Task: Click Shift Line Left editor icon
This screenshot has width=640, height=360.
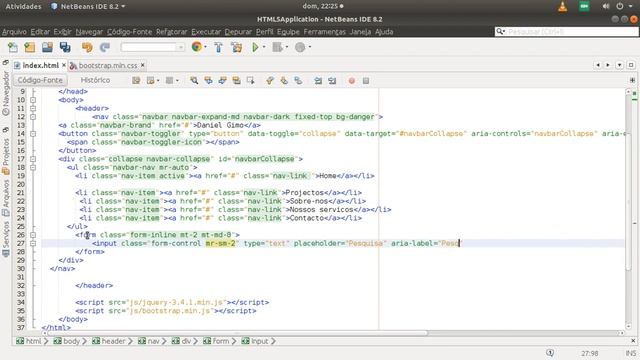Action: [318, 80]
